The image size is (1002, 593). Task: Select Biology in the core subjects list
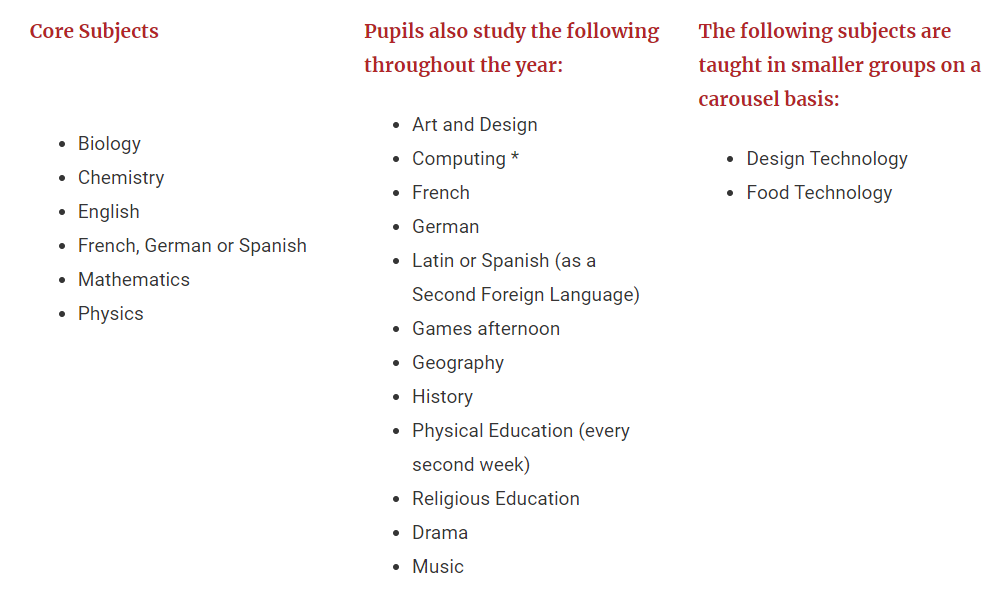109,144
